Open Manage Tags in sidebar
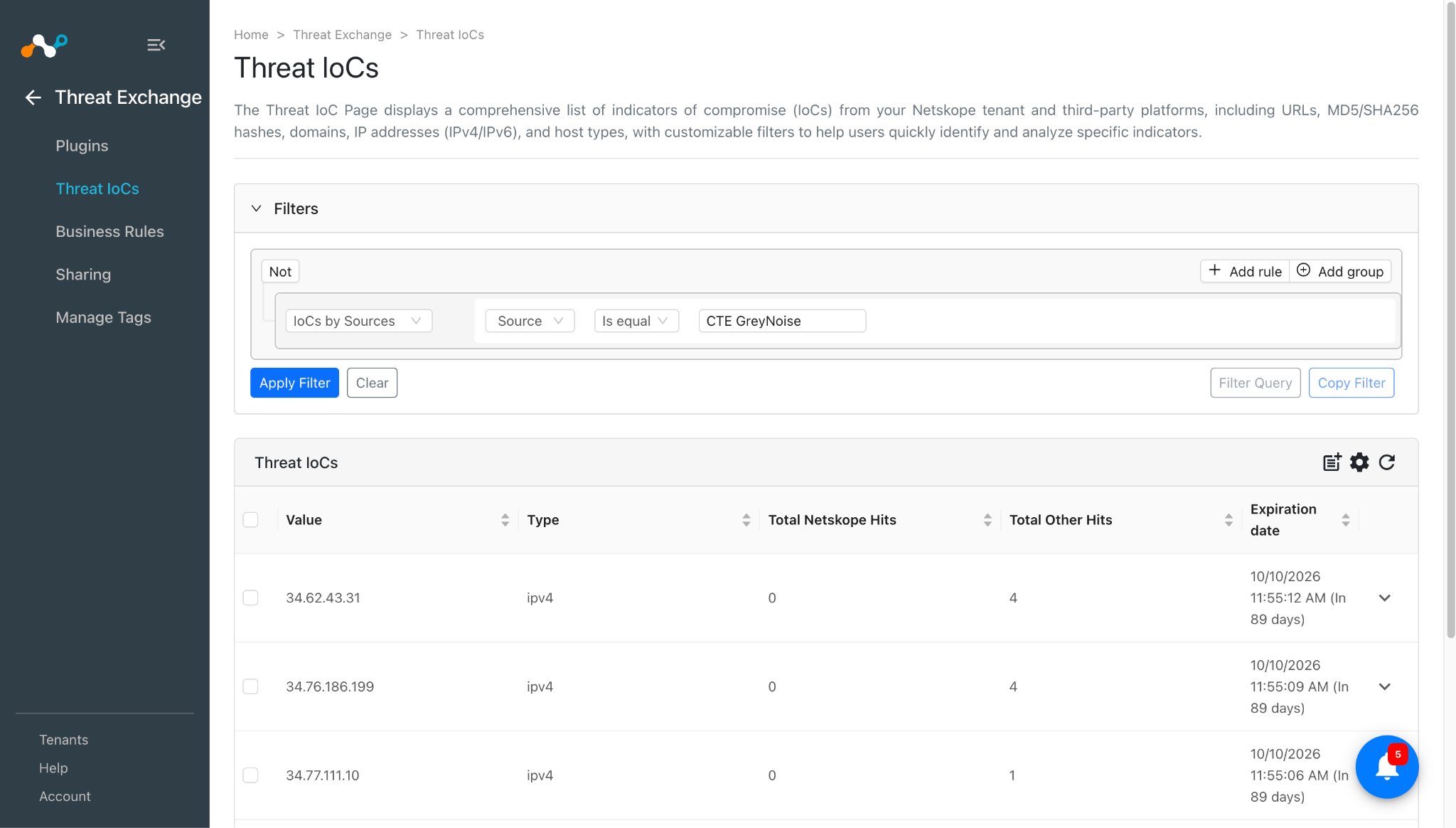 (103, 317)
